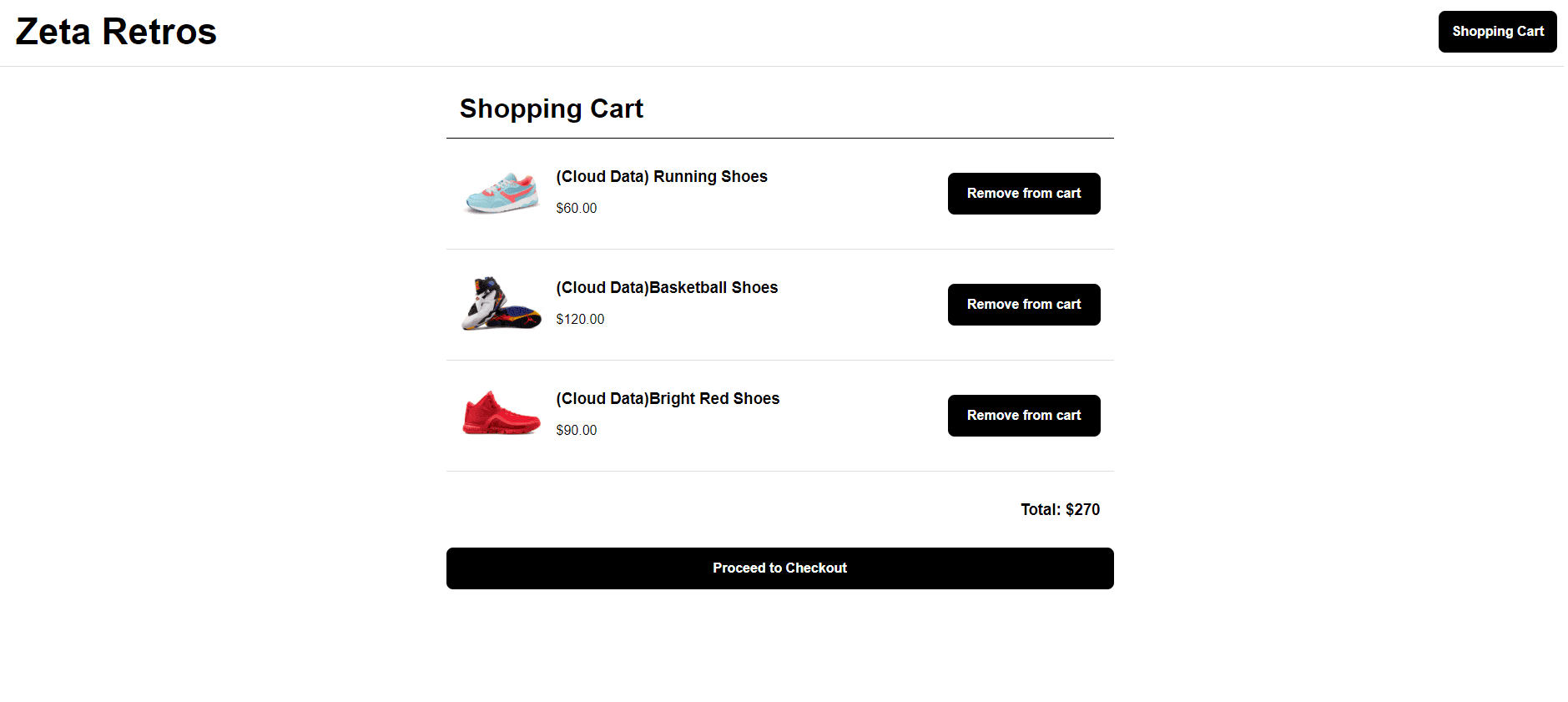Click divider between Running and Basketball rows
The image size is (1568, 702).
tap(780, 249)
